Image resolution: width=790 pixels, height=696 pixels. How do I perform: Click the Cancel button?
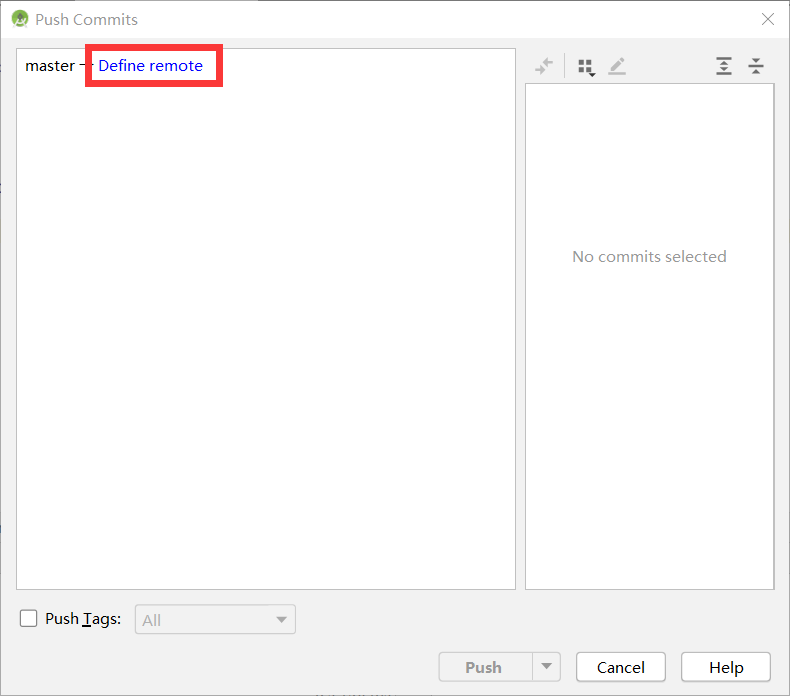[x=621, y=667]
